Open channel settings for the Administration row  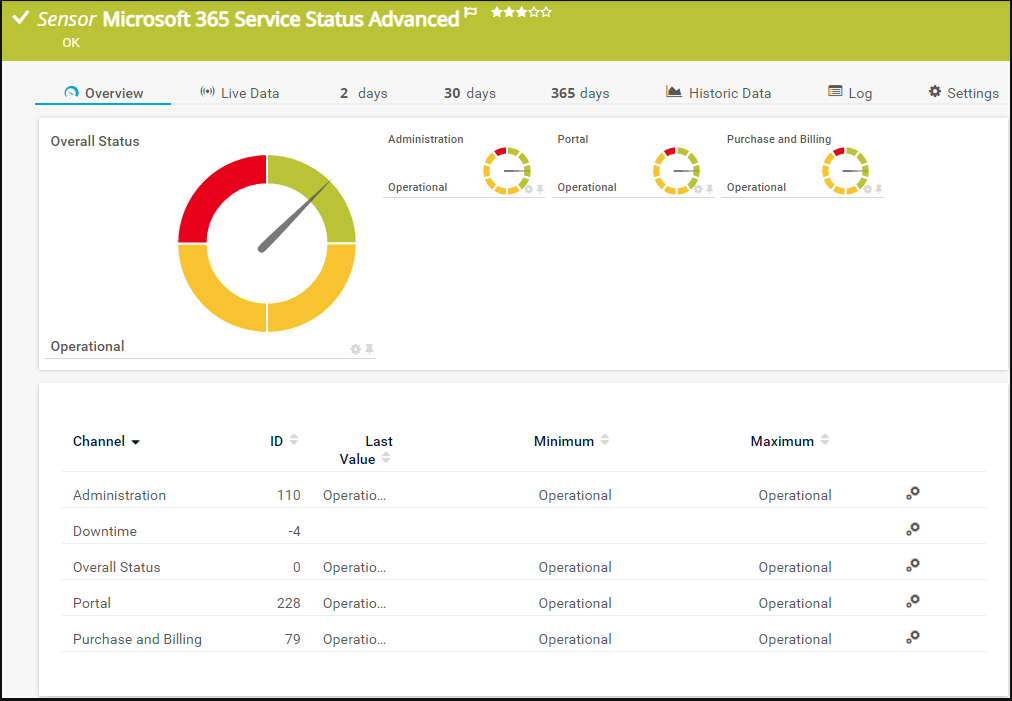click(912, 492)
